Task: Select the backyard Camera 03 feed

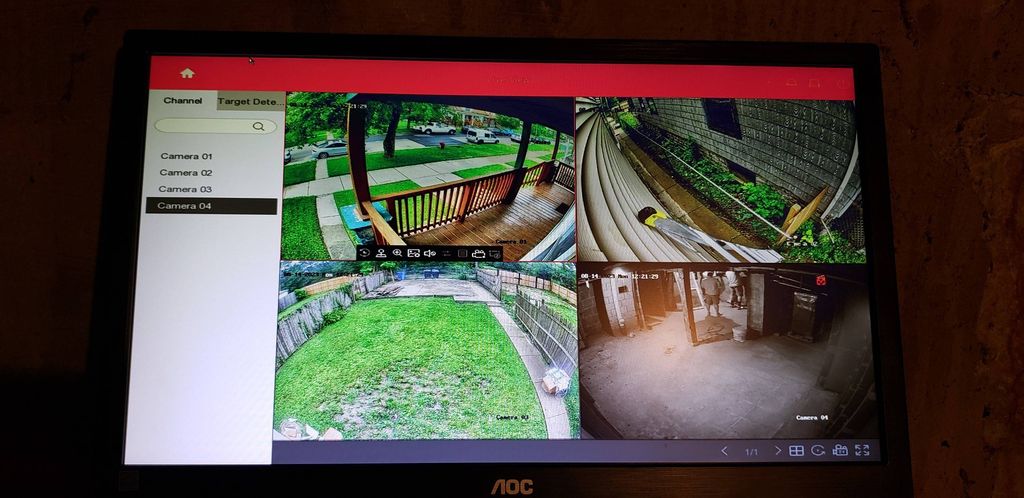Action: pos(426,350)
